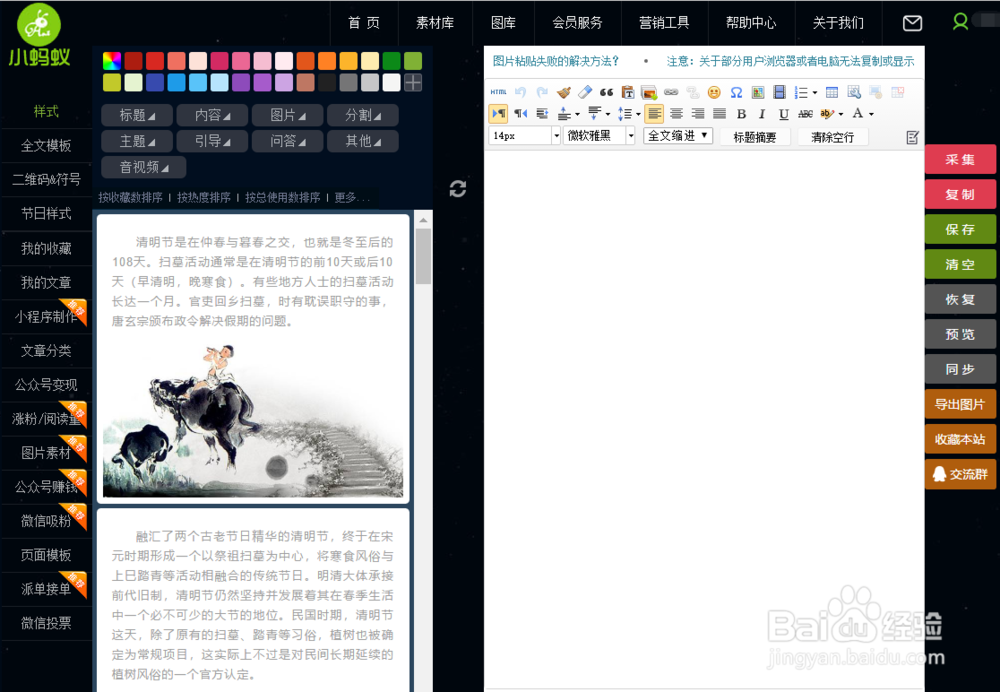Open 素材库 in the top navigation
This screenshot has height=692, width=1000.
pyautogui.click(x=435, y=23)
